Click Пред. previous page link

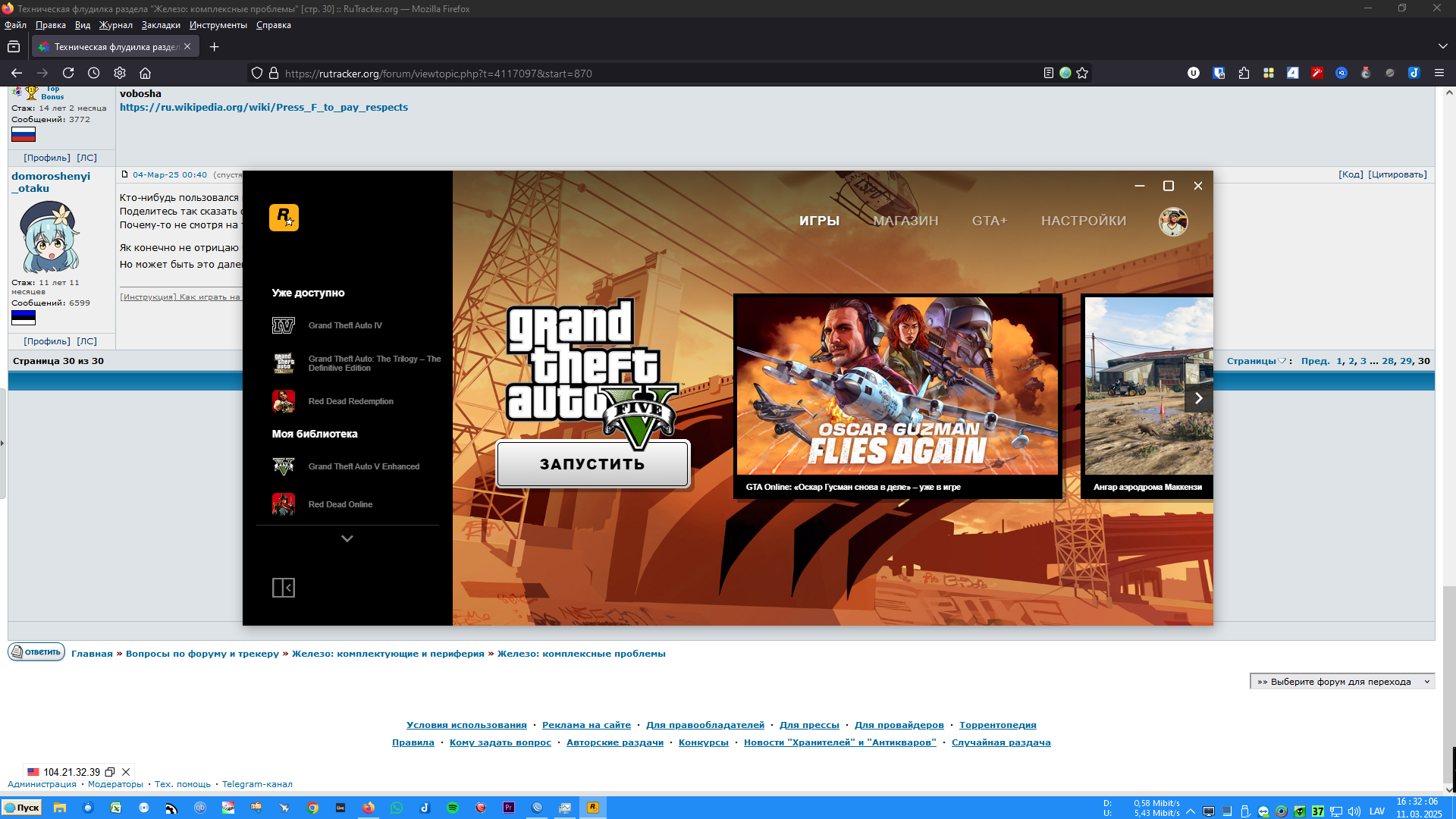pos(1316,361)
